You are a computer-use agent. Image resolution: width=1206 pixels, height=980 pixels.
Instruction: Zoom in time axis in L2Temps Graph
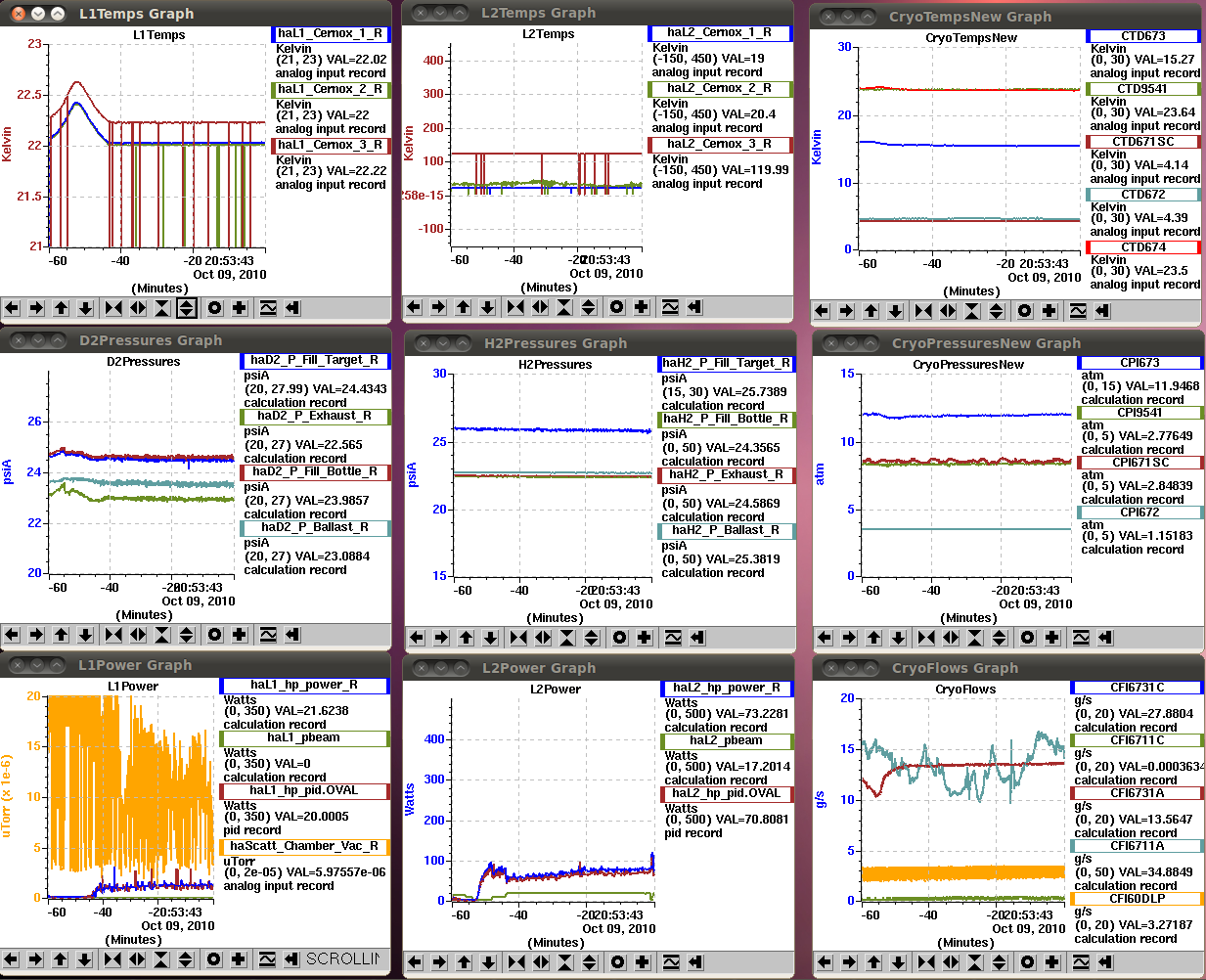click(515, 307)
